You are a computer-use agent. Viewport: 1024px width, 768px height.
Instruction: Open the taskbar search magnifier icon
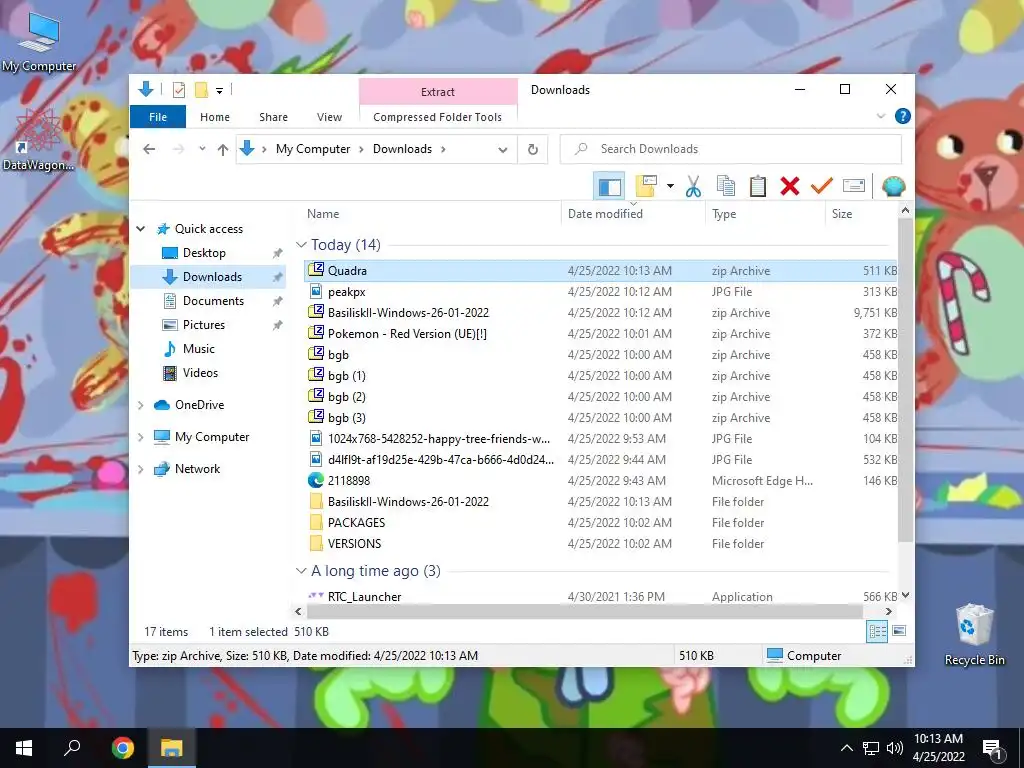72,748
